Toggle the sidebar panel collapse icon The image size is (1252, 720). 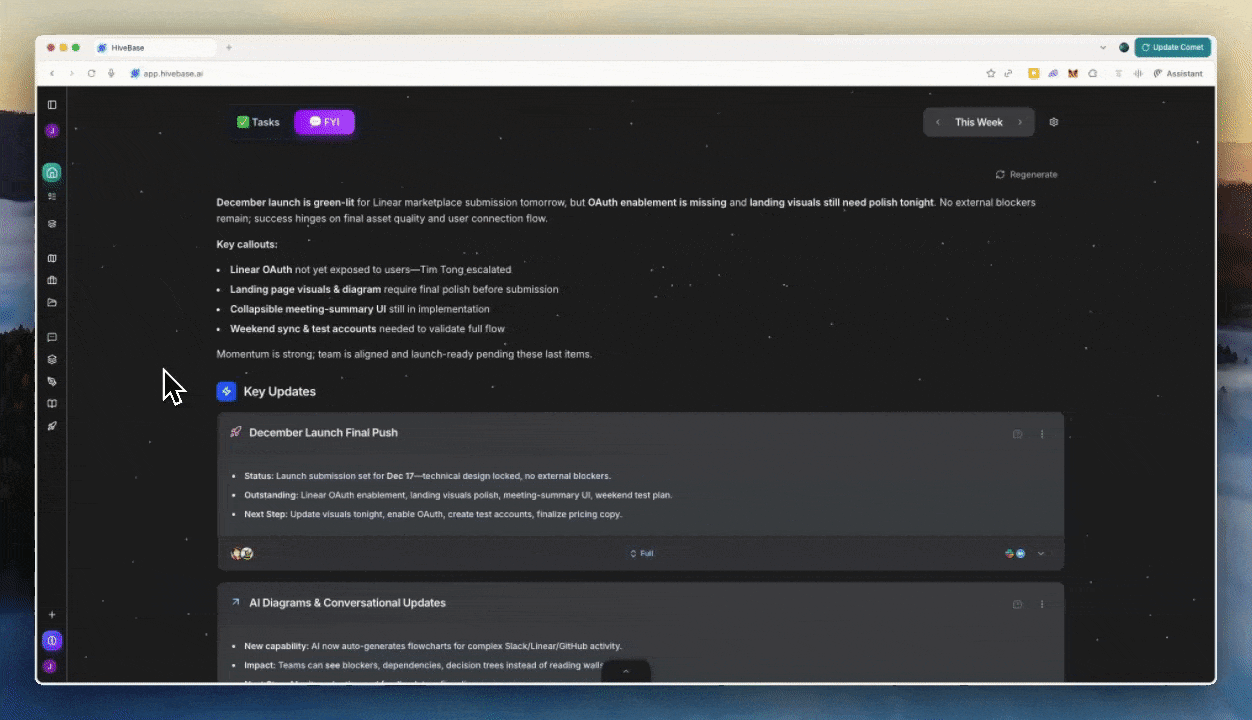[52, 105]
